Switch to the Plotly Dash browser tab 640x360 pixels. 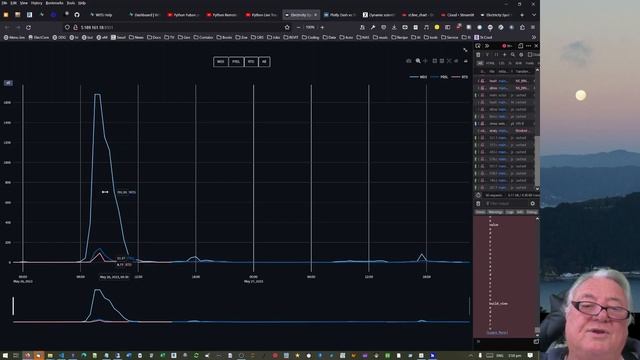coord(340,15)
